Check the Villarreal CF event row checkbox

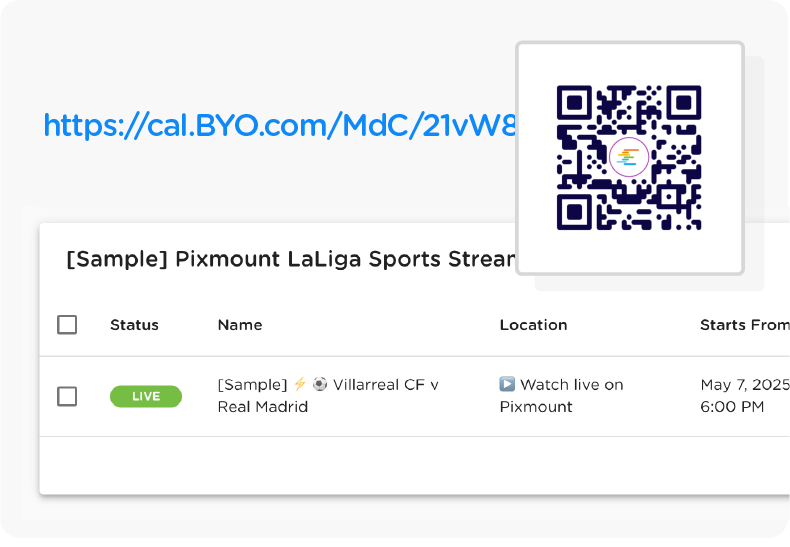[x=67, y=396]
